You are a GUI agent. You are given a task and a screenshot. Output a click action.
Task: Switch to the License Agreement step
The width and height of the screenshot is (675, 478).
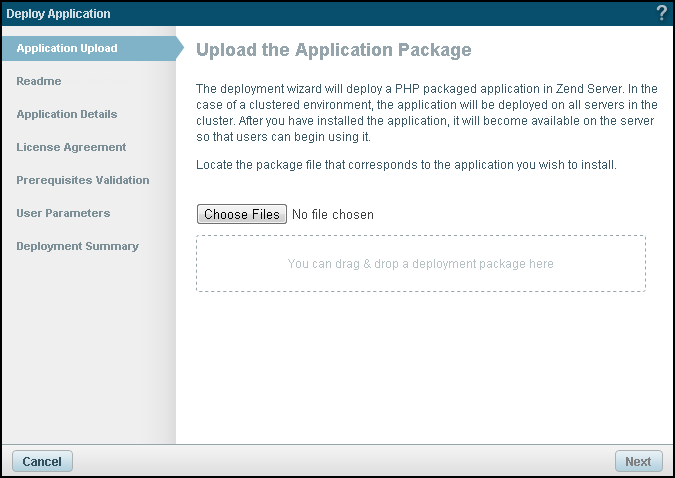[71, 147]
